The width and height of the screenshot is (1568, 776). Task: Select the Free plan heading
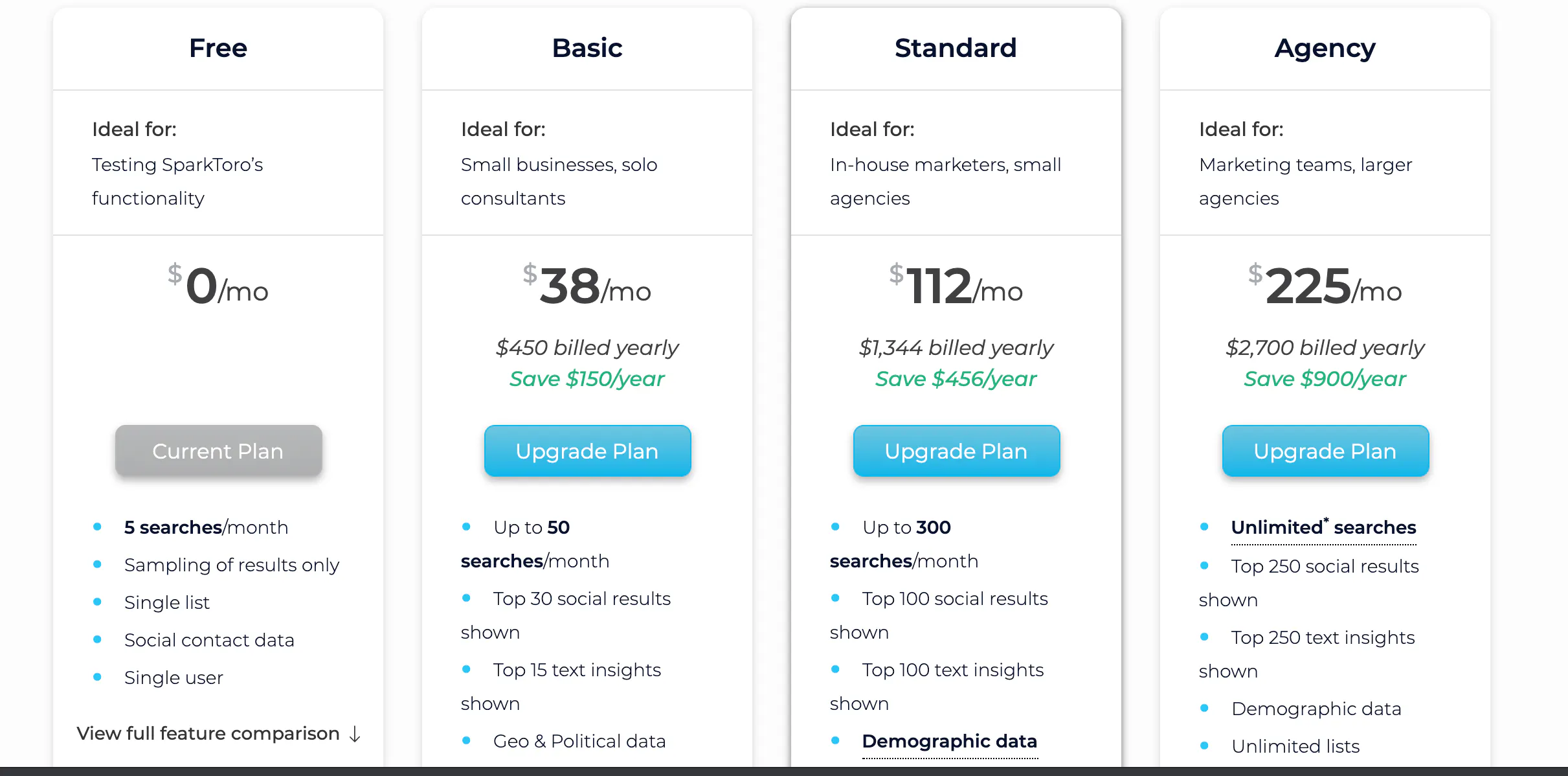218,47
